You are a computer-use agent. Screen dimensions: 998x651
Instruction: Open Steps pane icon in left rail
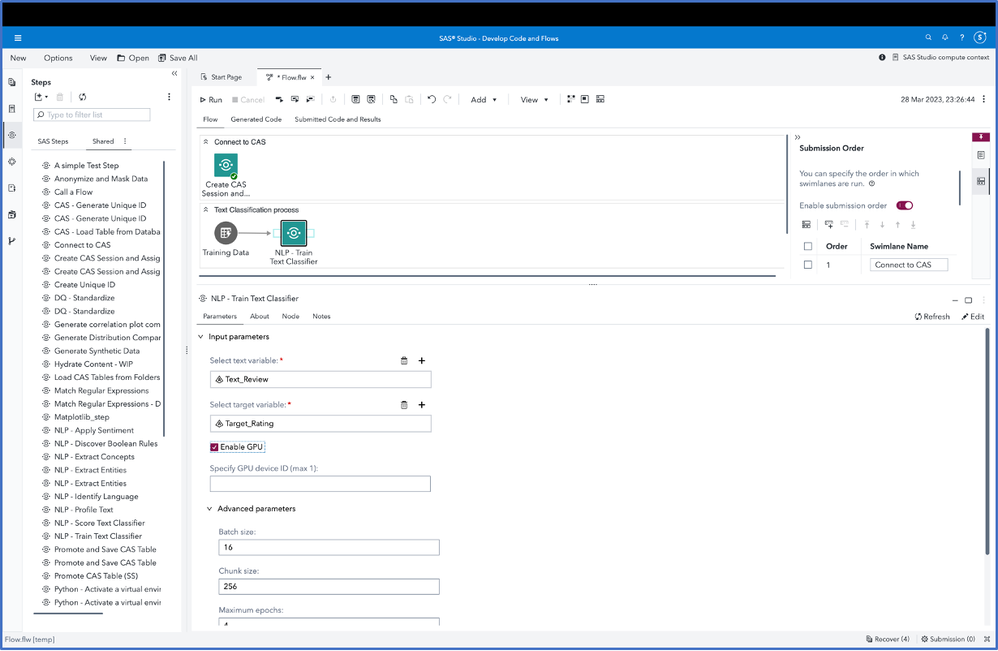point(12,135)
